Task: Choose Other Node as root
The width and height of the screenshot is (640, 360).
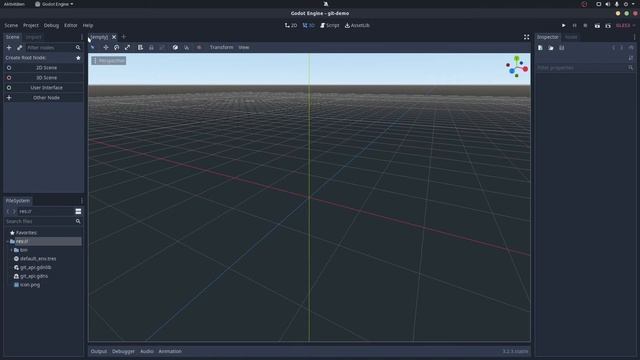Action: click(43, 98)
